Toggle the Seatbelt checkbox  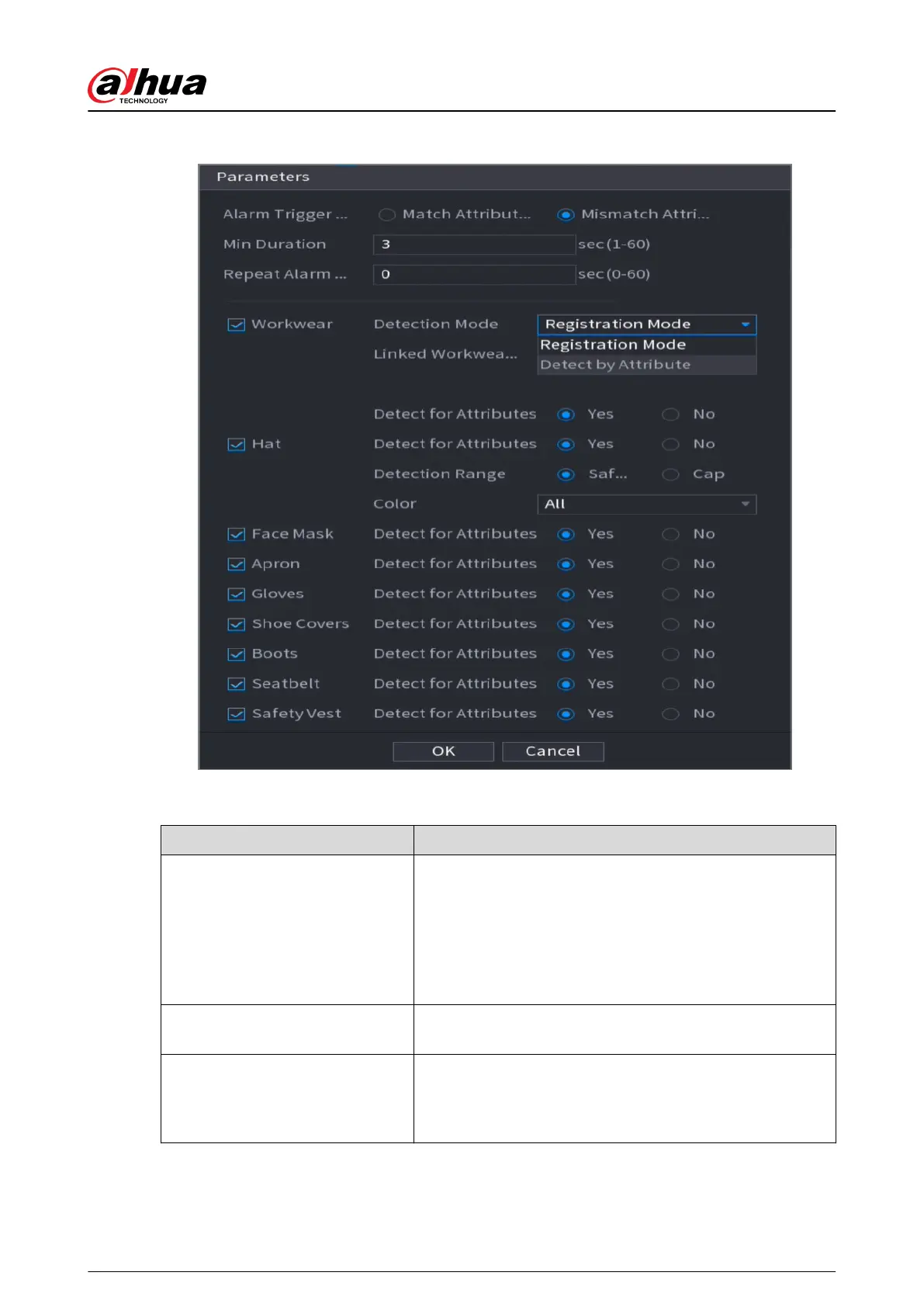pos(237,685)
